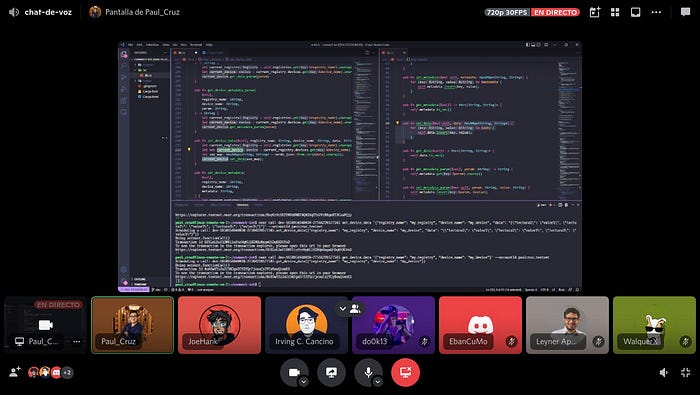The image size is (700, 395).
Task: Share your screen
Action: pyautogui.click(x=331, y=372)
